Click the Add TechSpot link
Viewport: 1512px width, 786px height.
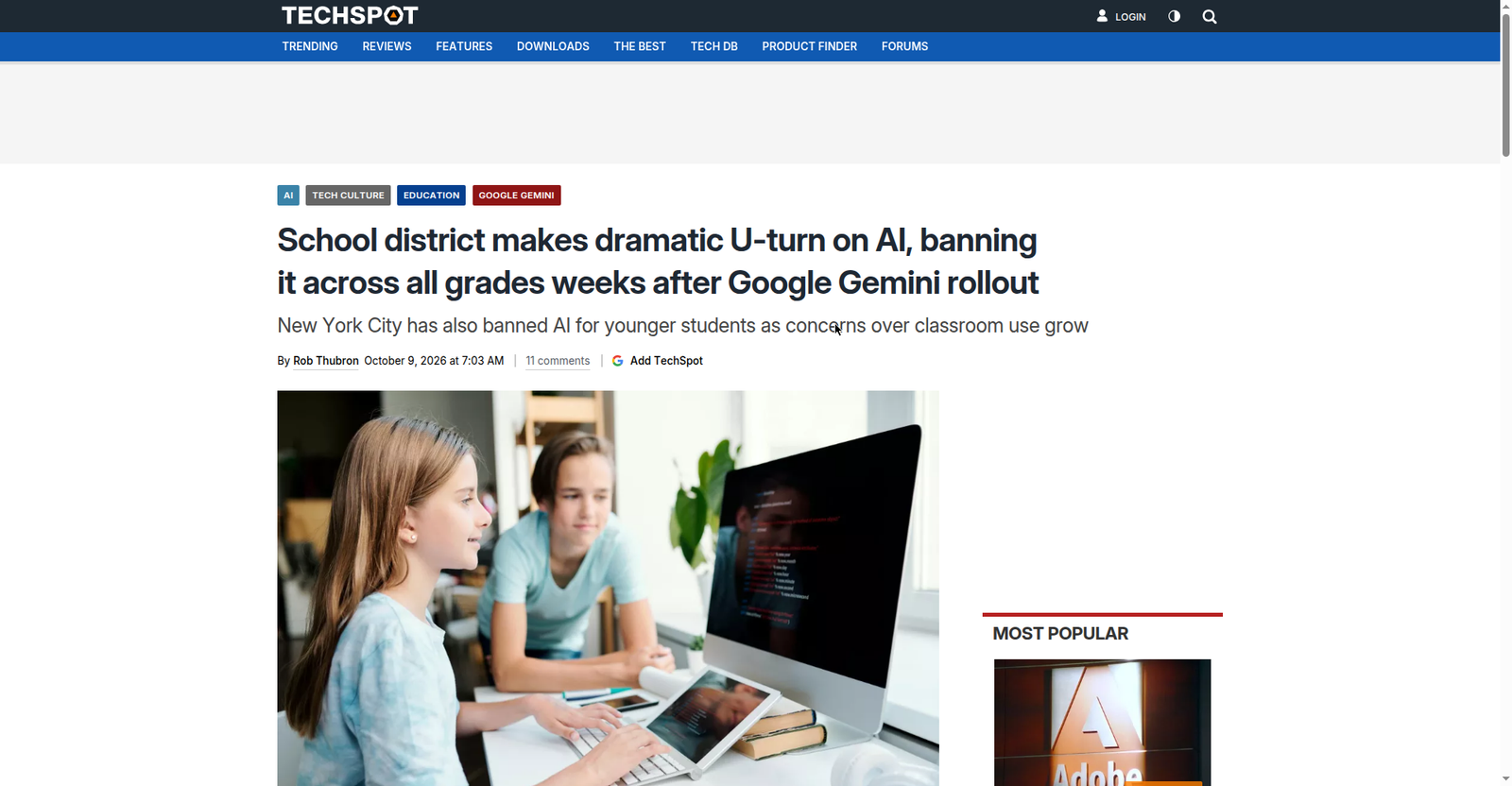click(x=666, y=361)
